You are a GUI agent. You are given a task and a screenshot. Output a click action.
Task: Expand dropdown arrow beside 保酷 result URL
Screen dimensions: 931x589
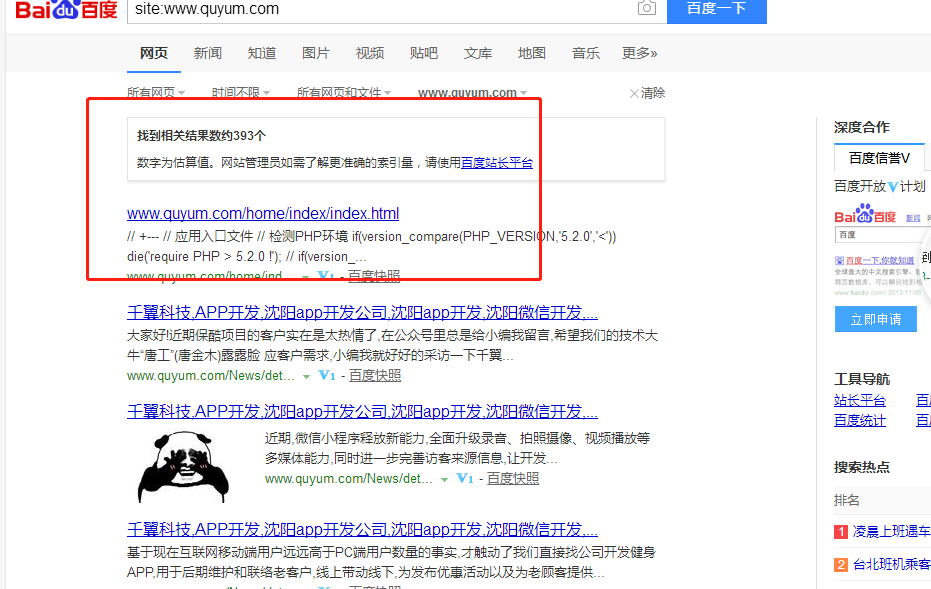pos(306,376)
